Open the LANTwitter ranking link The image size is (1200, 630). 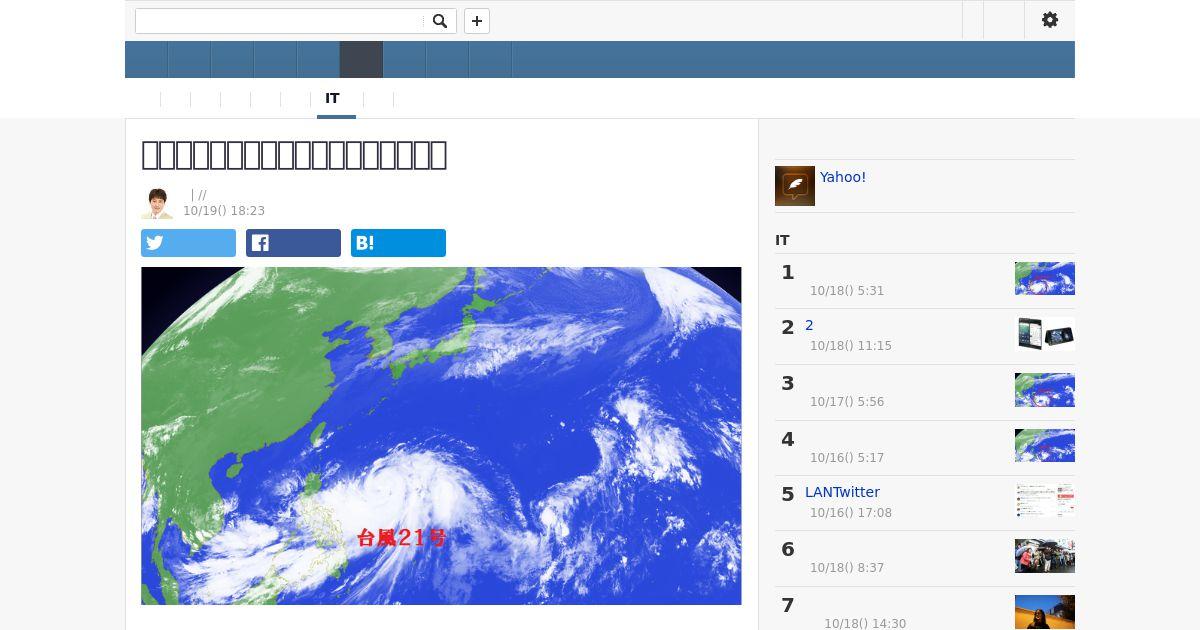click(x=842, y=492)
